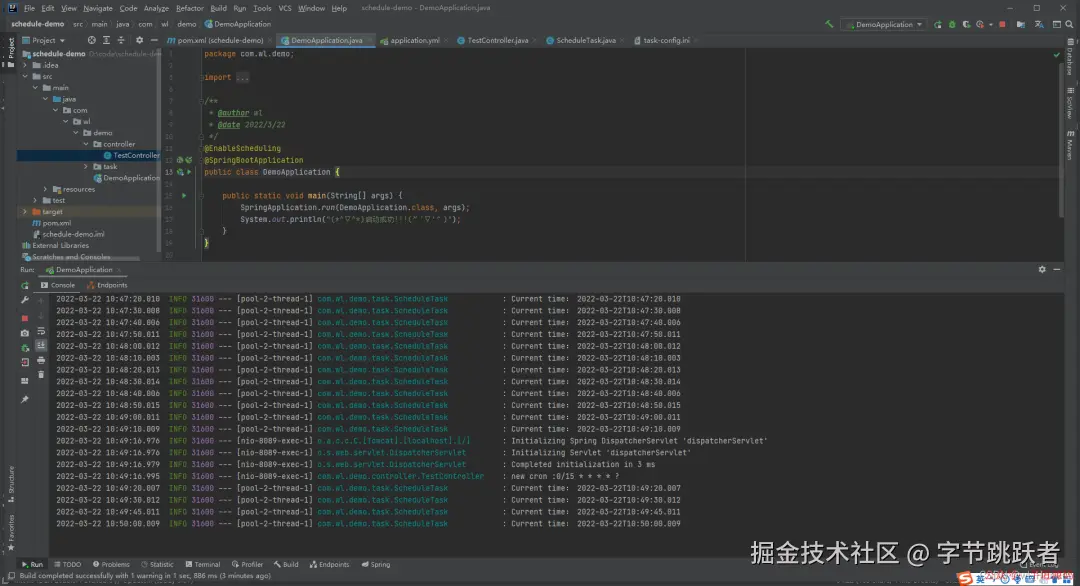
Task: Click the Debug bug icon in main toolbar
Action: pos(954,24)
